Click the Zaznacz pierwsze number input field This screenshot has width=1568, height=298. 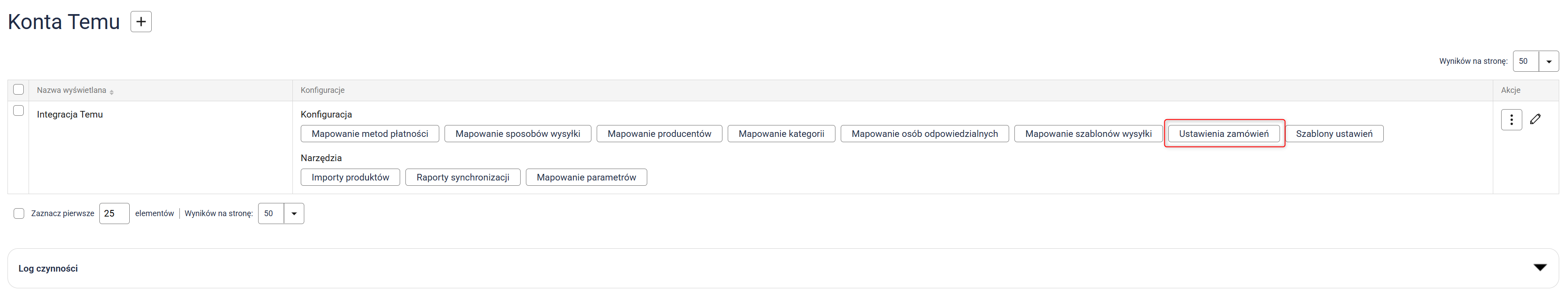114,214
